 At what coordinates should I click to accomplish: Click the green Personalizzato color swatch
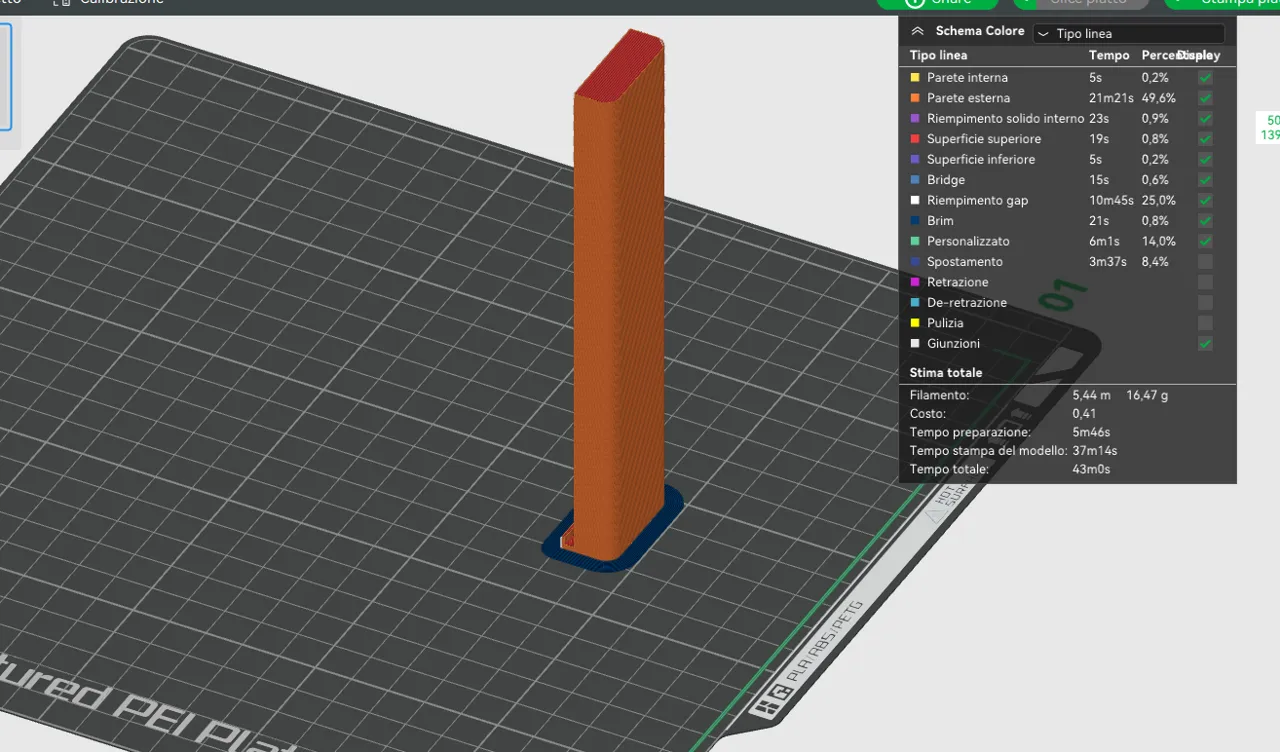click(915, 241)
